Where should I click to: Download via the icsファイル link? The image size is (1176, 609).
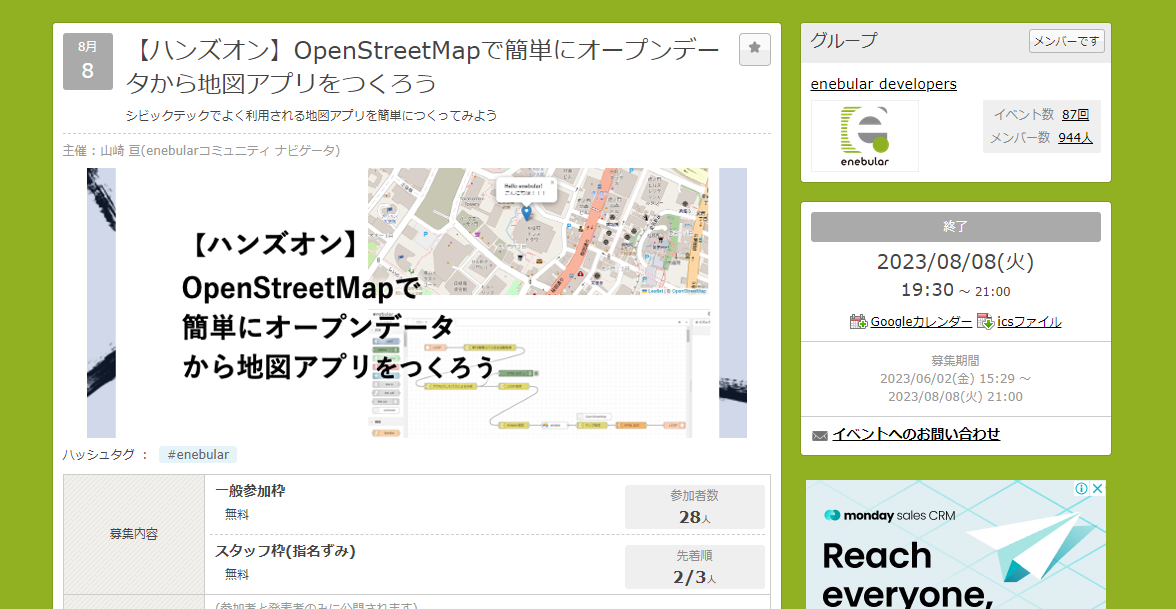pos(1029,322)
